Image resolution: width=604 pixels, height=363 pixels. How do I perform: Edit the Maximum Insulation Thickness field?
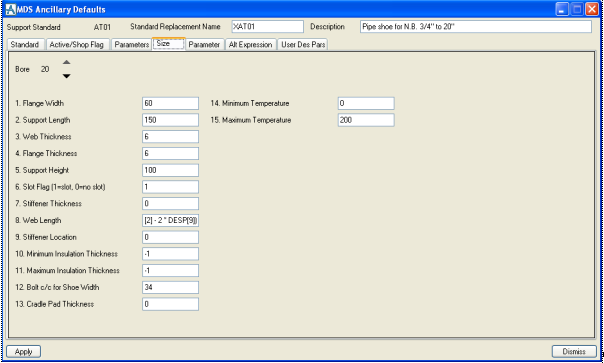click(170, 271)
